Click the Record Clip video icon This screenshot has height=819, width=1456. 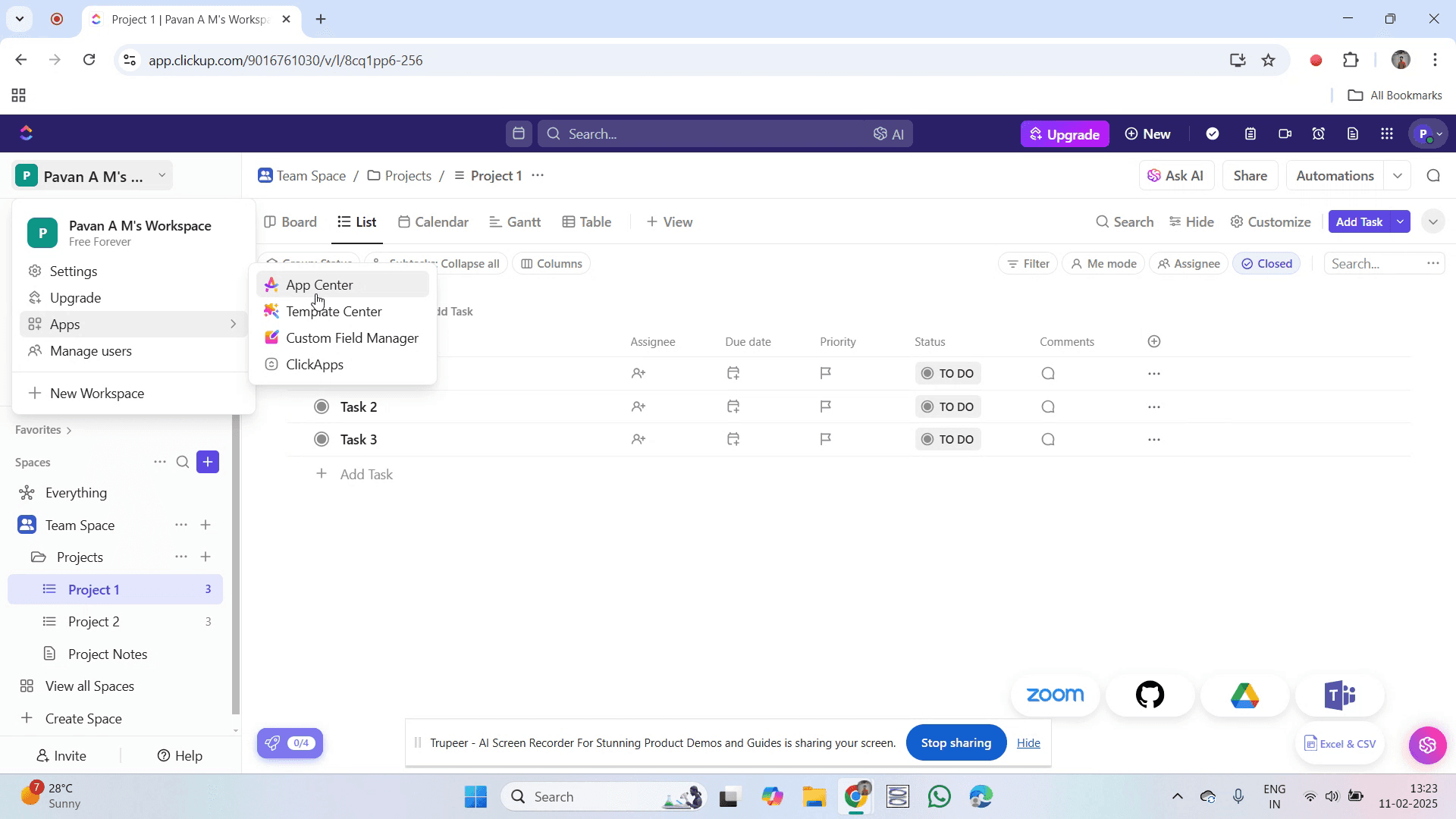click(x=1285, y=134)
